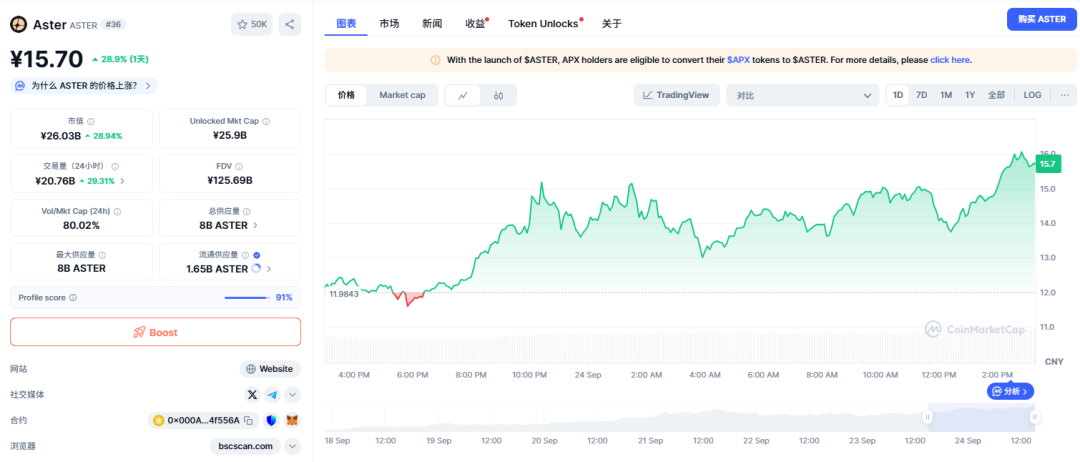The height and width of the screenshot is (462, 1080).
Task: Click the 15.7 current price label on chart
Action: (1048, 164)
